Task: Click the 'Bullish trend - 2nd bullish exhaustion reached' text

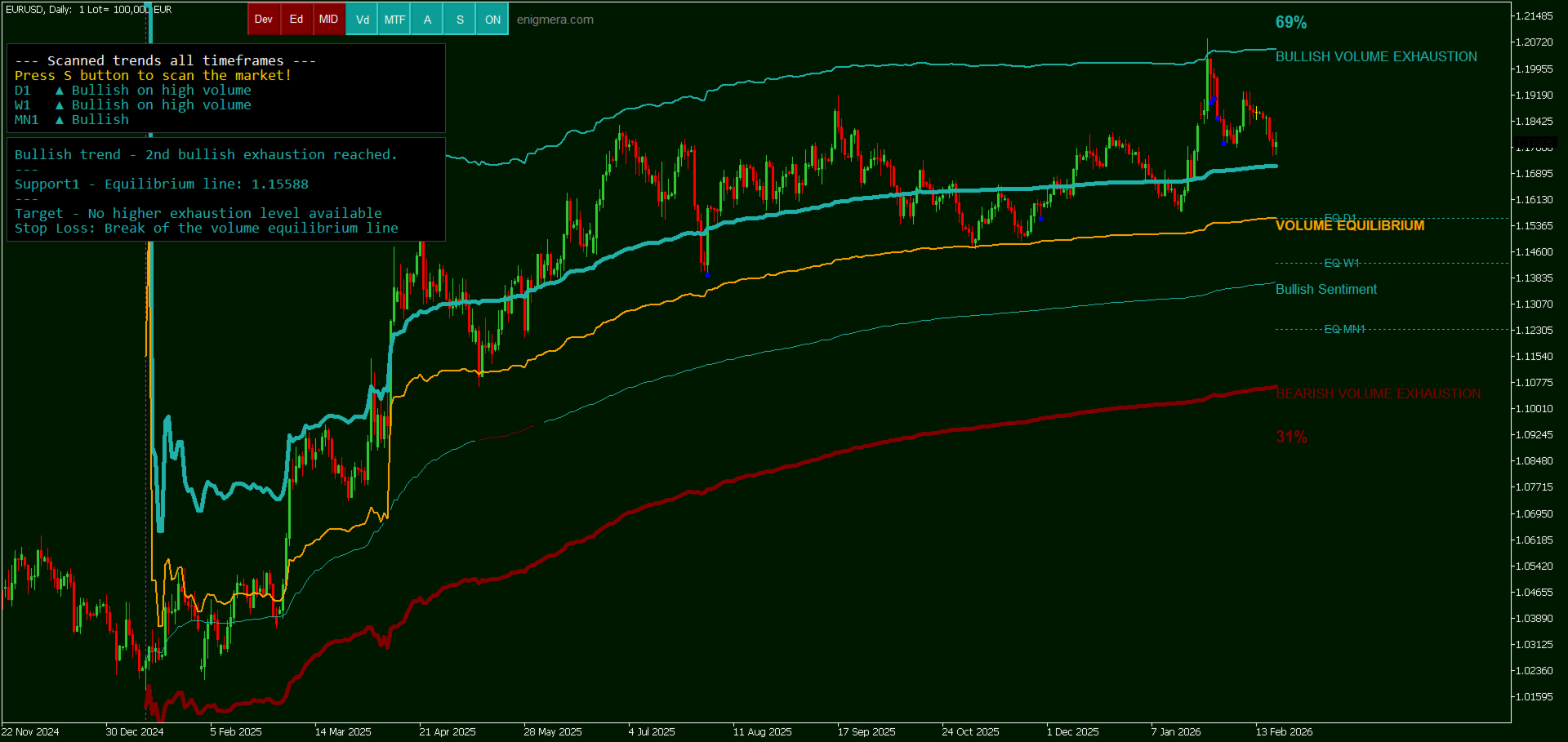Action: (206, 155)
